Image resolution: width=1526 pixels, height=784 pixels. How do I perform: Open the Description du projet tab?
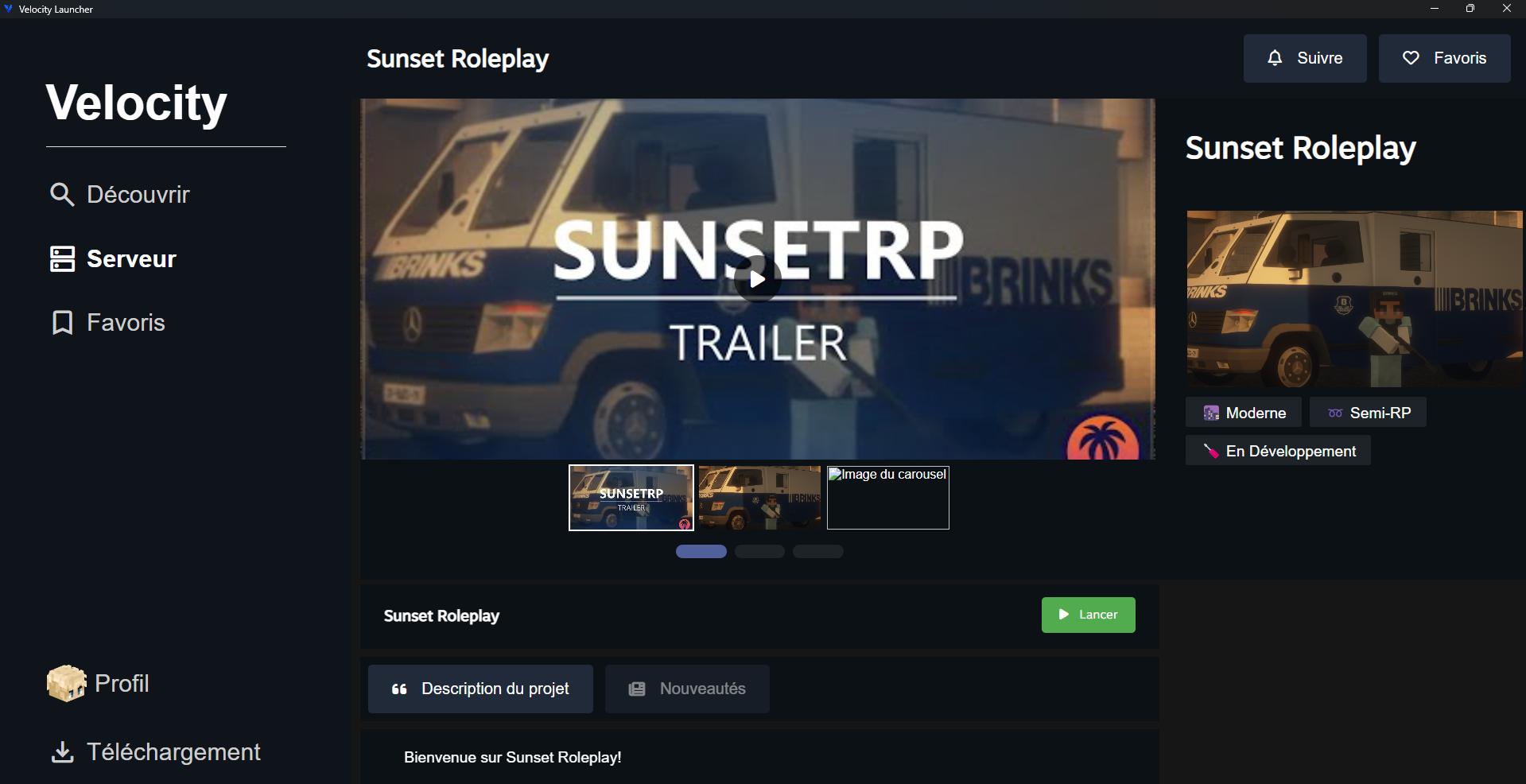pyautogui.click(x=480, y=689)
